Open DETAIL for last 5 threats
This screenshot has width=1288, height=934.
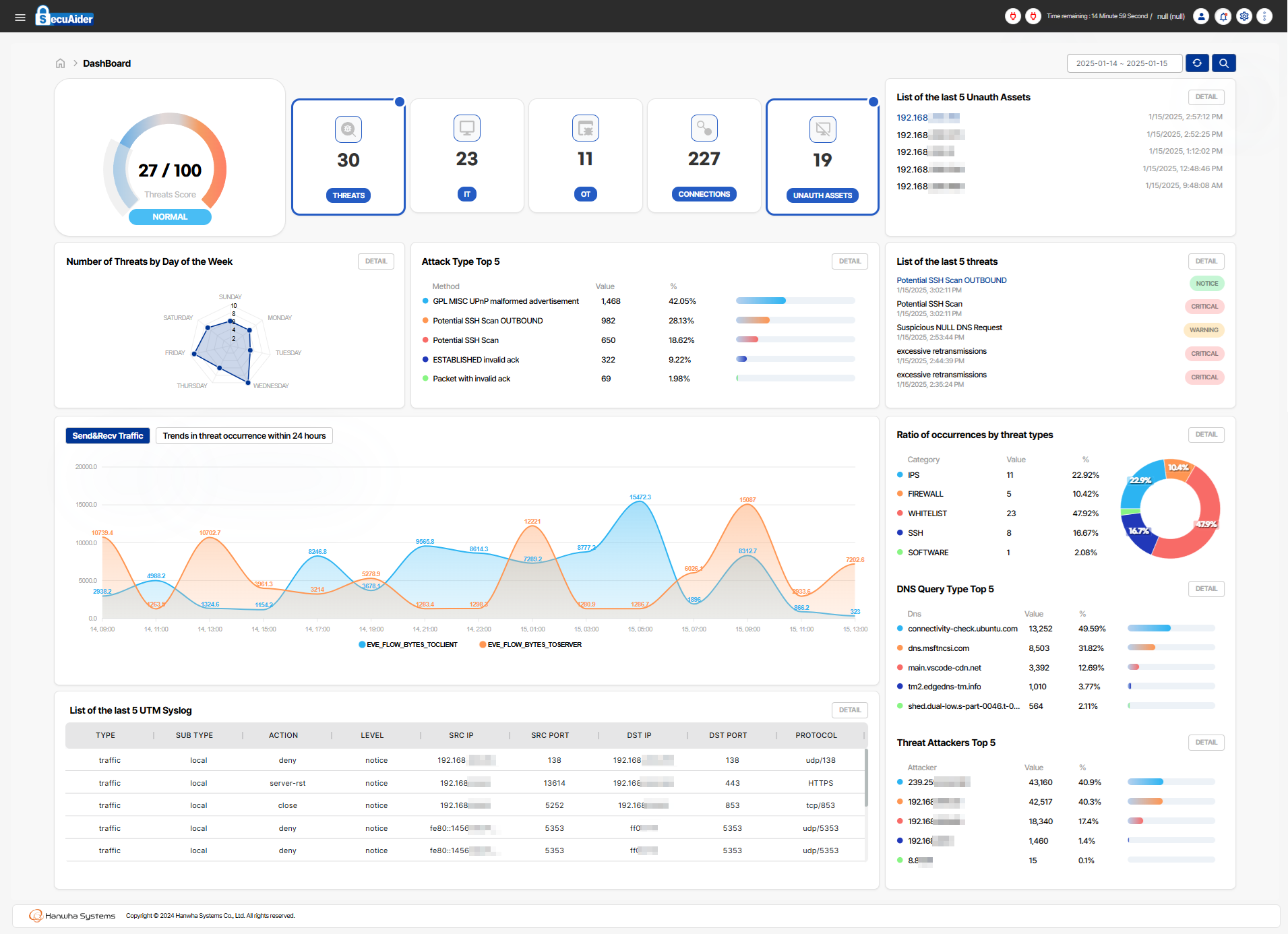pos(1206,261)
